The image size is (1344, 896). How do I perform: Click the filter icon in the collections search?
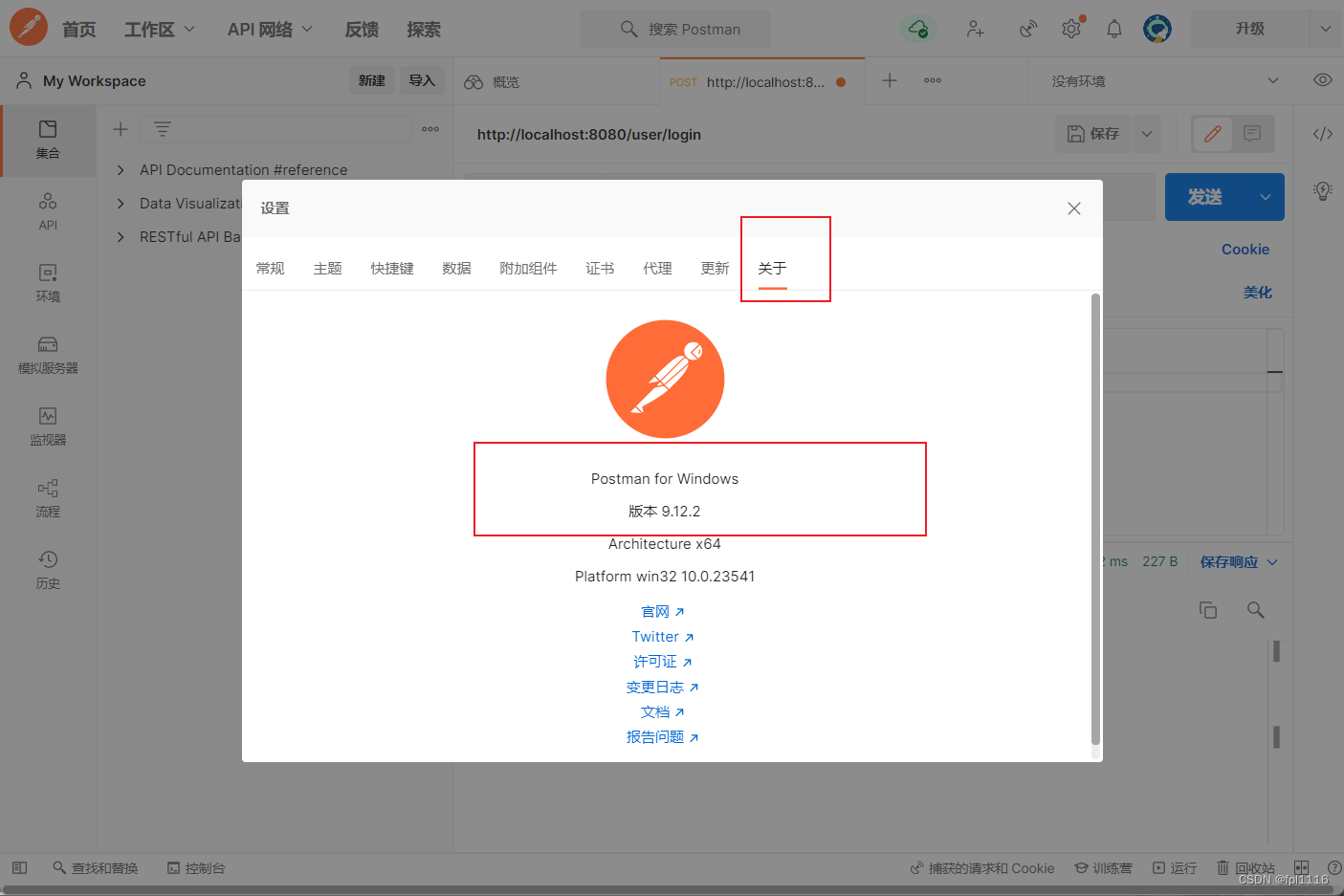point(163,129)
